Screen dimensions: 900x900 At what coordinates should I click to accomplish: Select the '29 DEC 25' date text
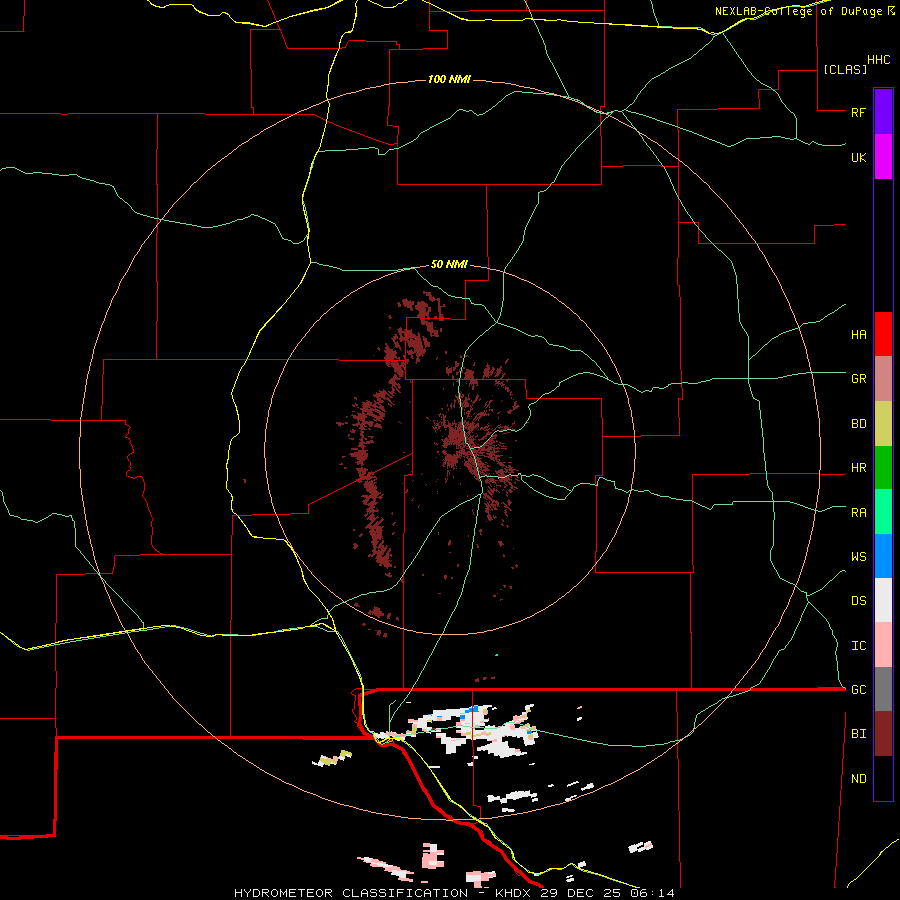click(x=581, y=893)
